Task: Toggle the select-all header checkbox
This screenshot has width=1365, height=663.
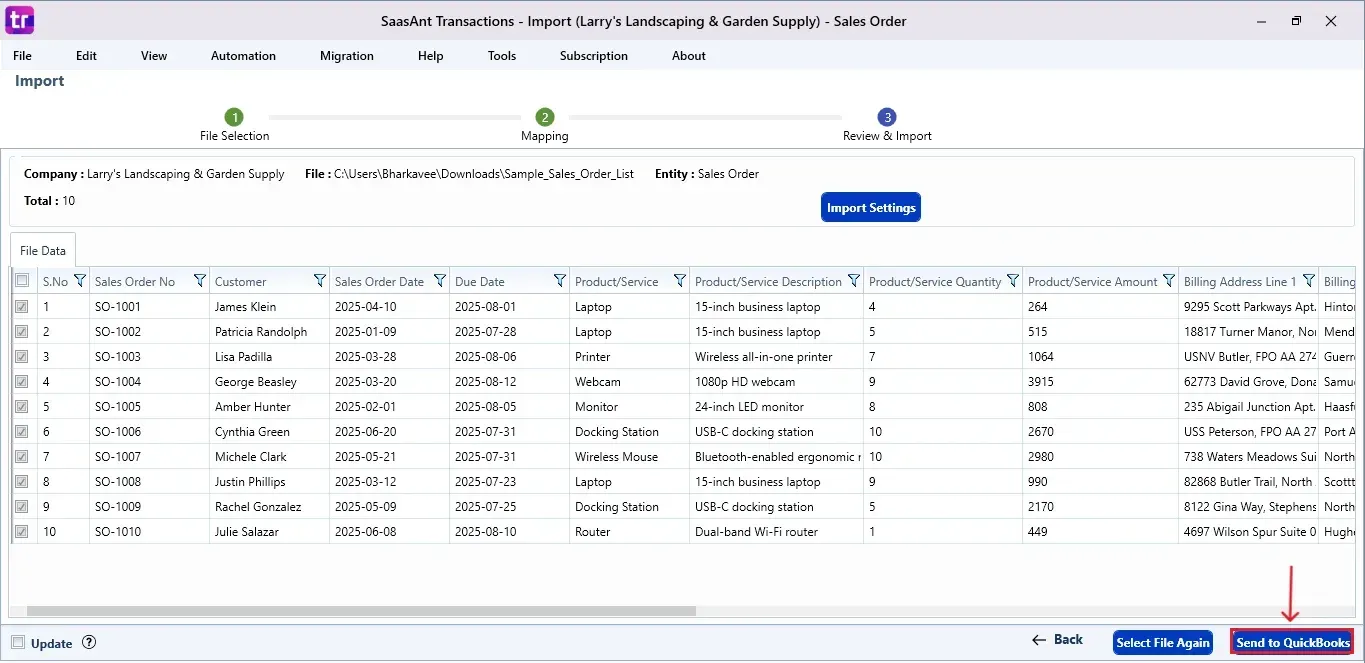Action: coord(22,281)
